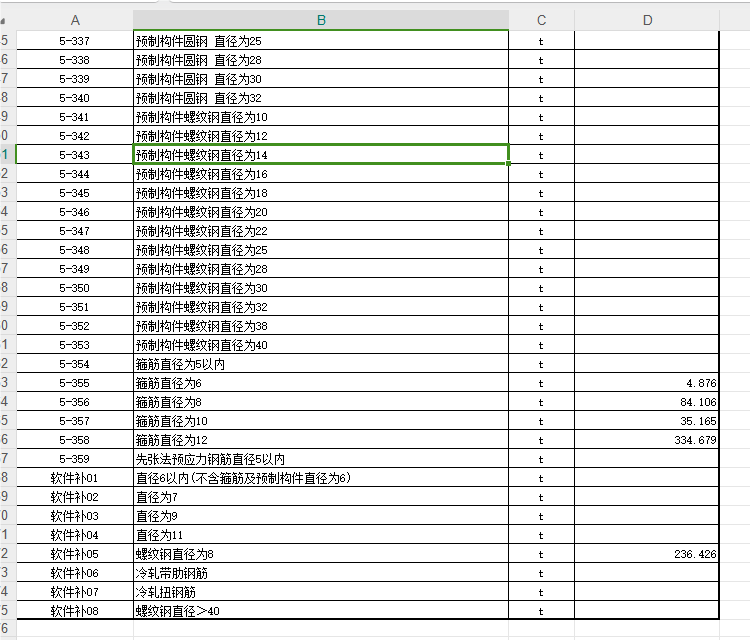The width and height of the screenshot is (750, 640).
Task: Select the row header of row 5-343
Action: [x=6, y=155]
